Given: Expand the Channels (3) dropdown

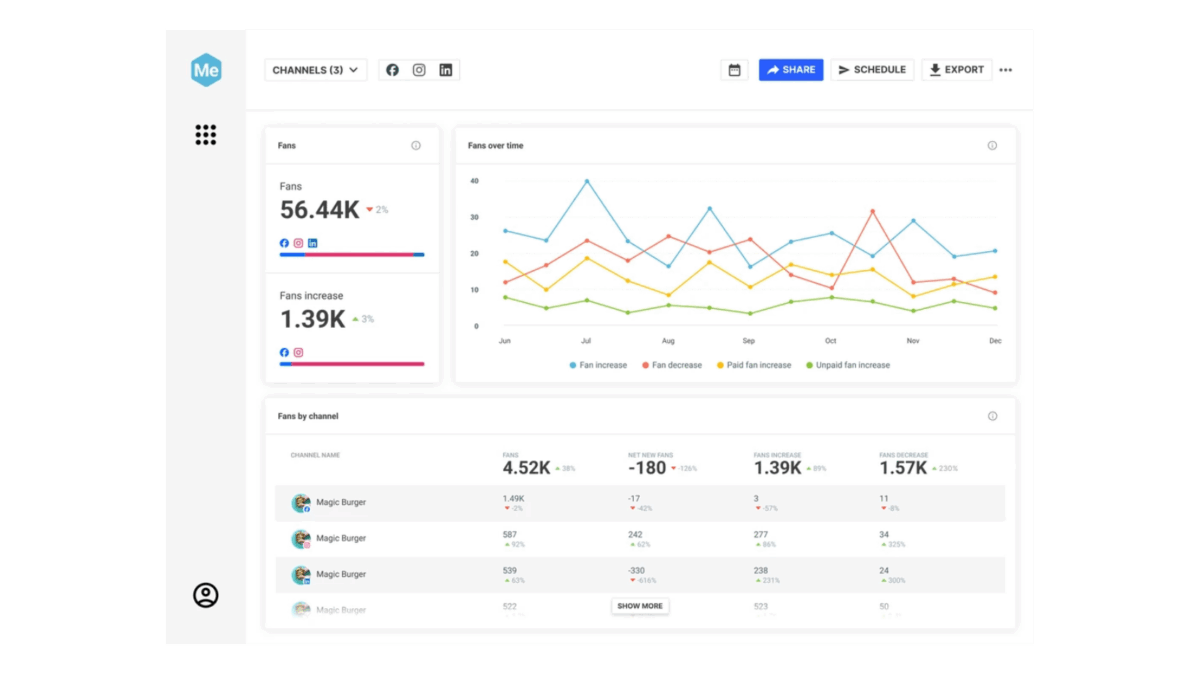Looking at the screenshot, I should point(316,70).
